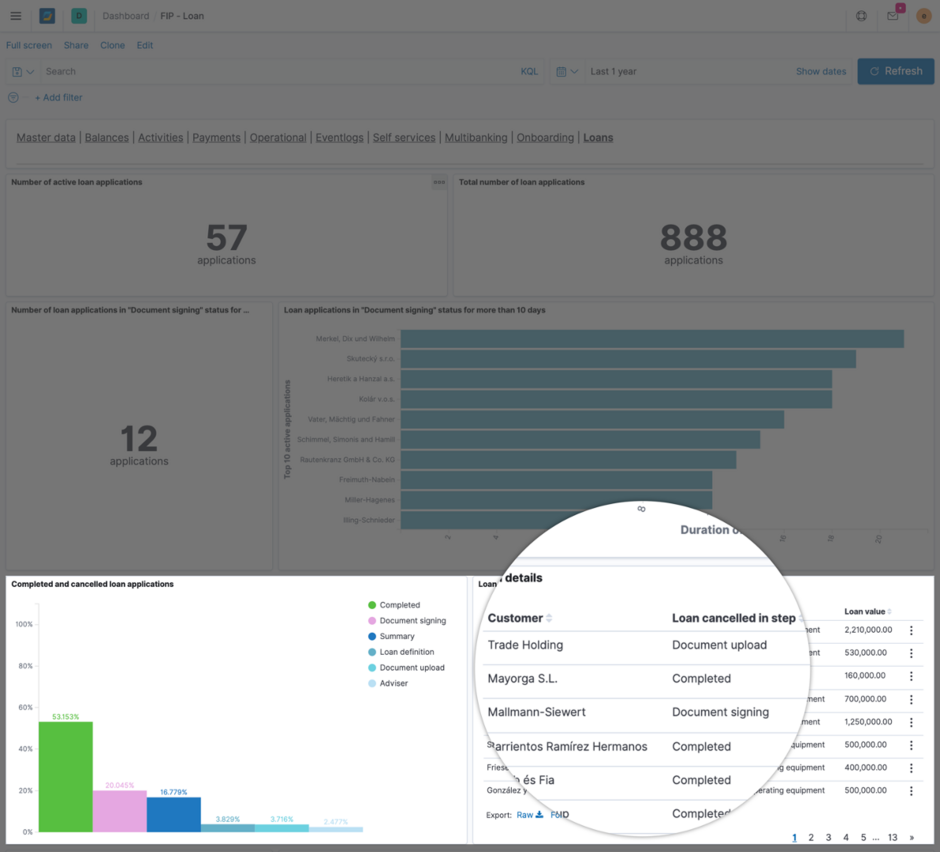
Task: Open the hamburger navigation menu
Action: (15, 16)
